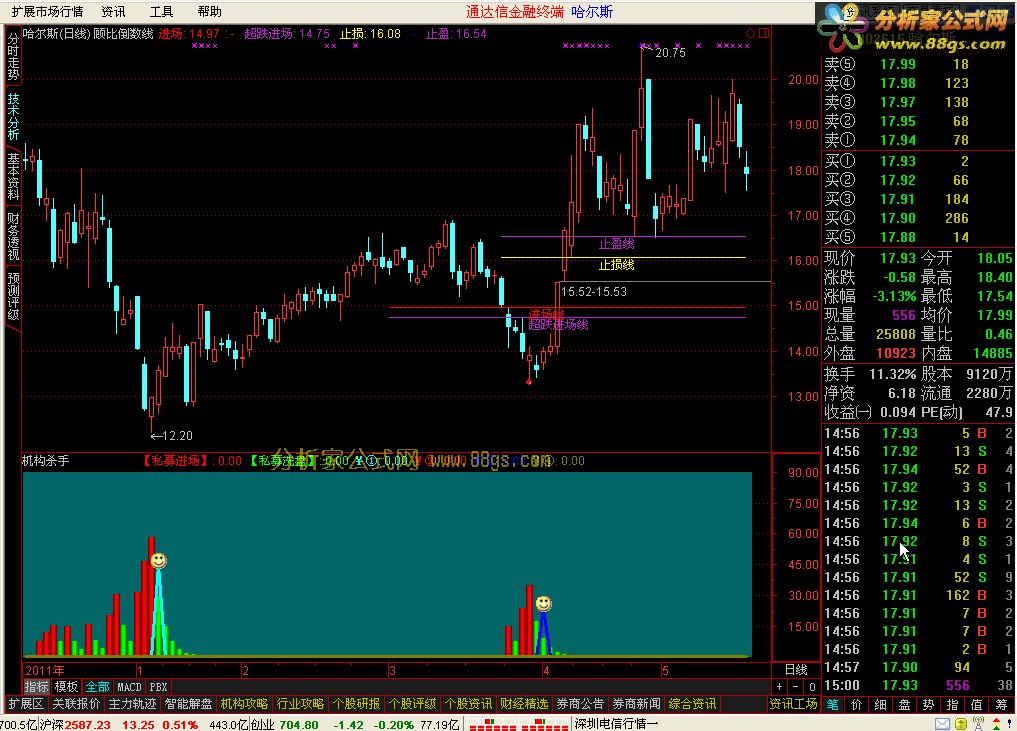Open the 帮助 menu
The image size is (1017, 731).
[209, 12]
